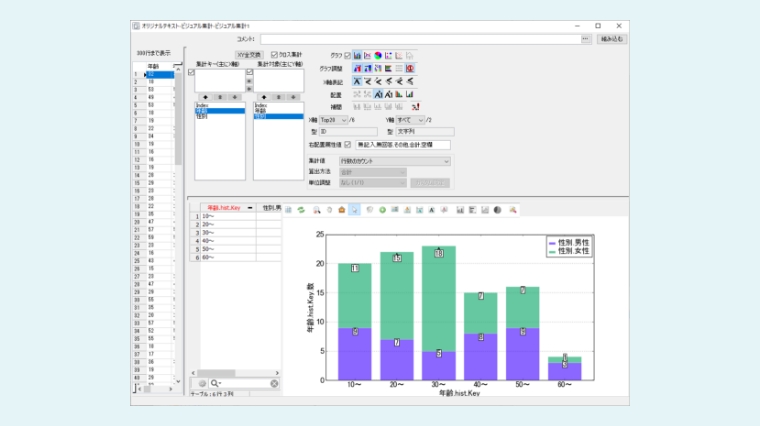760x426 pixels.
Task: Select the zoom magnifier in chart toolbar
Action: [317, 210]
